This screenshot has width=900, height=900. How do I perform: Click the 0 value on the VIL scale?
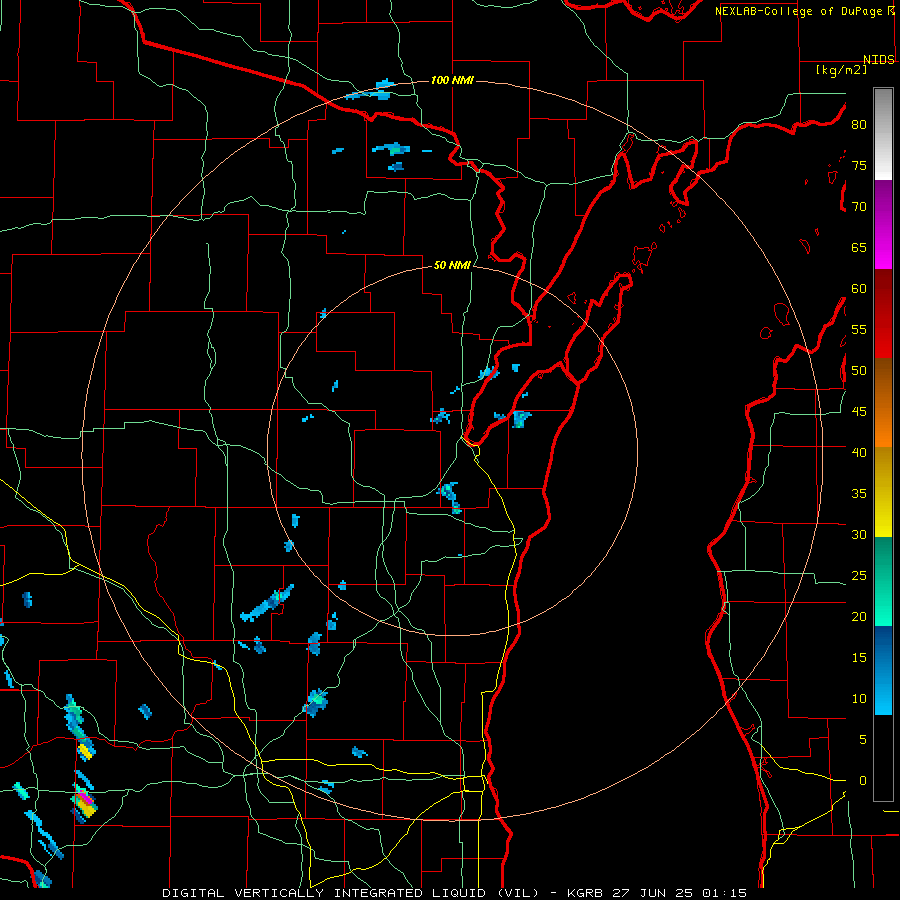tap(863, 781)
